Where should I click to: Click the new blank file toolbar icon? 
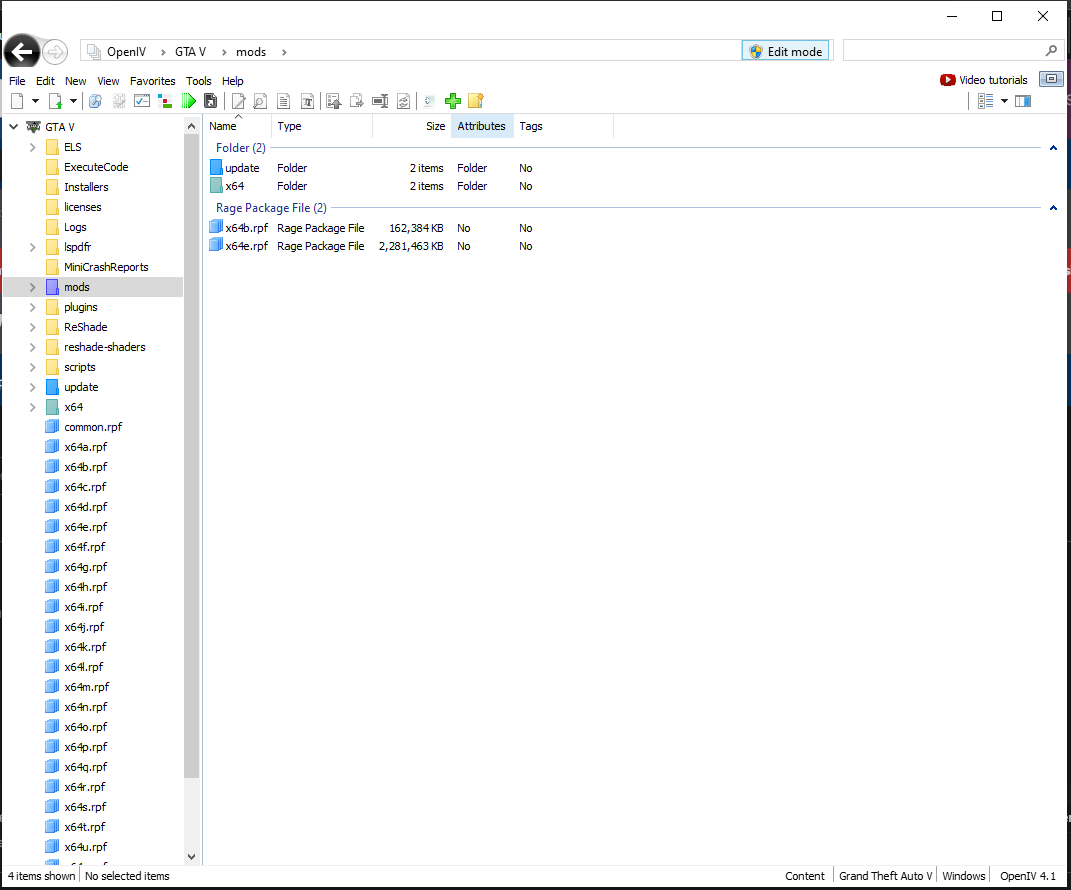[x=17, y=101]
